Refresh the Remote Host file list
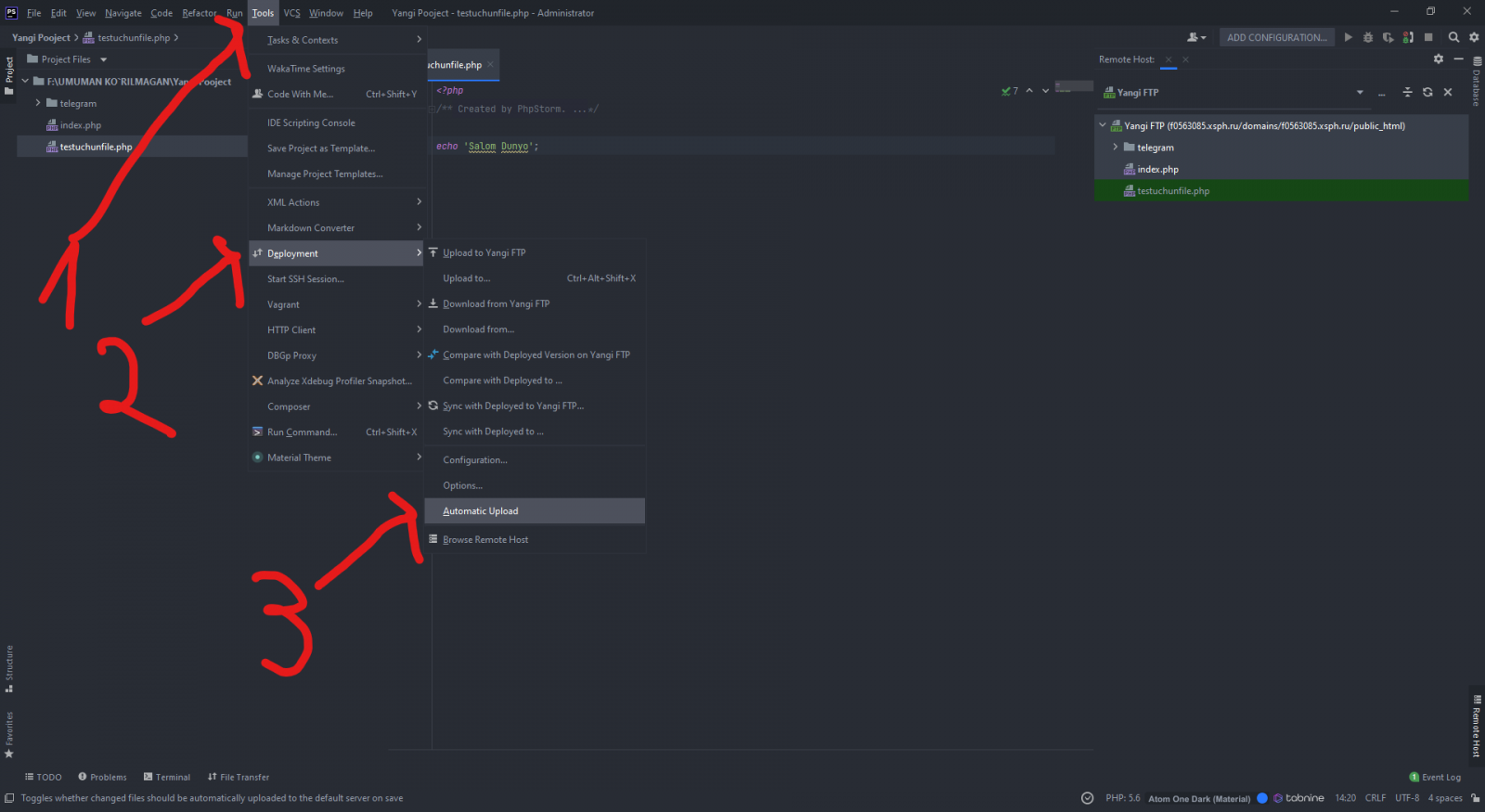 1427,92
